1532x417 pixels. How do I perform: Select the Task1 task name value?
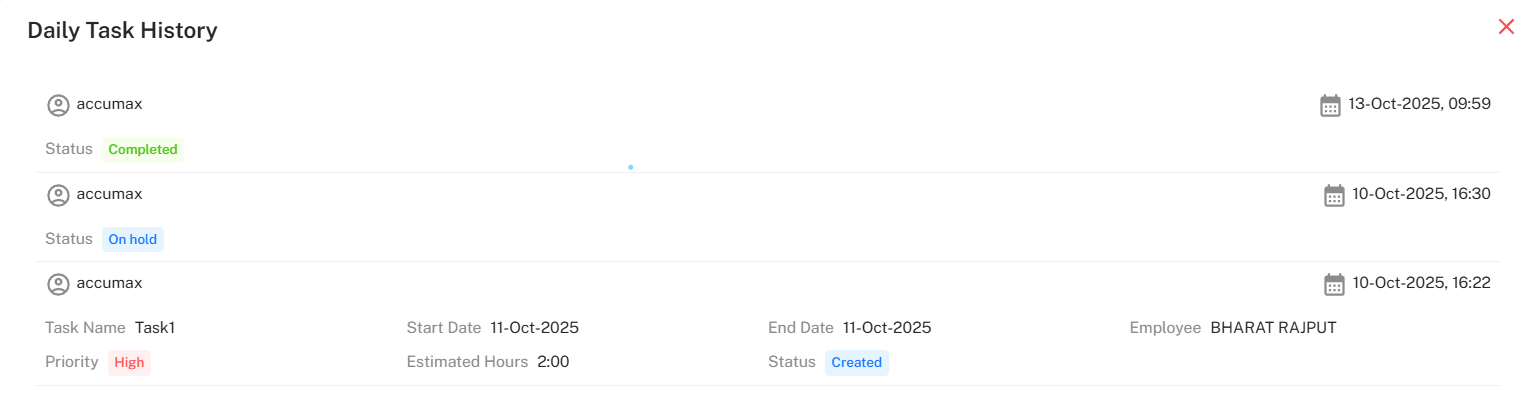coord(155,328)
